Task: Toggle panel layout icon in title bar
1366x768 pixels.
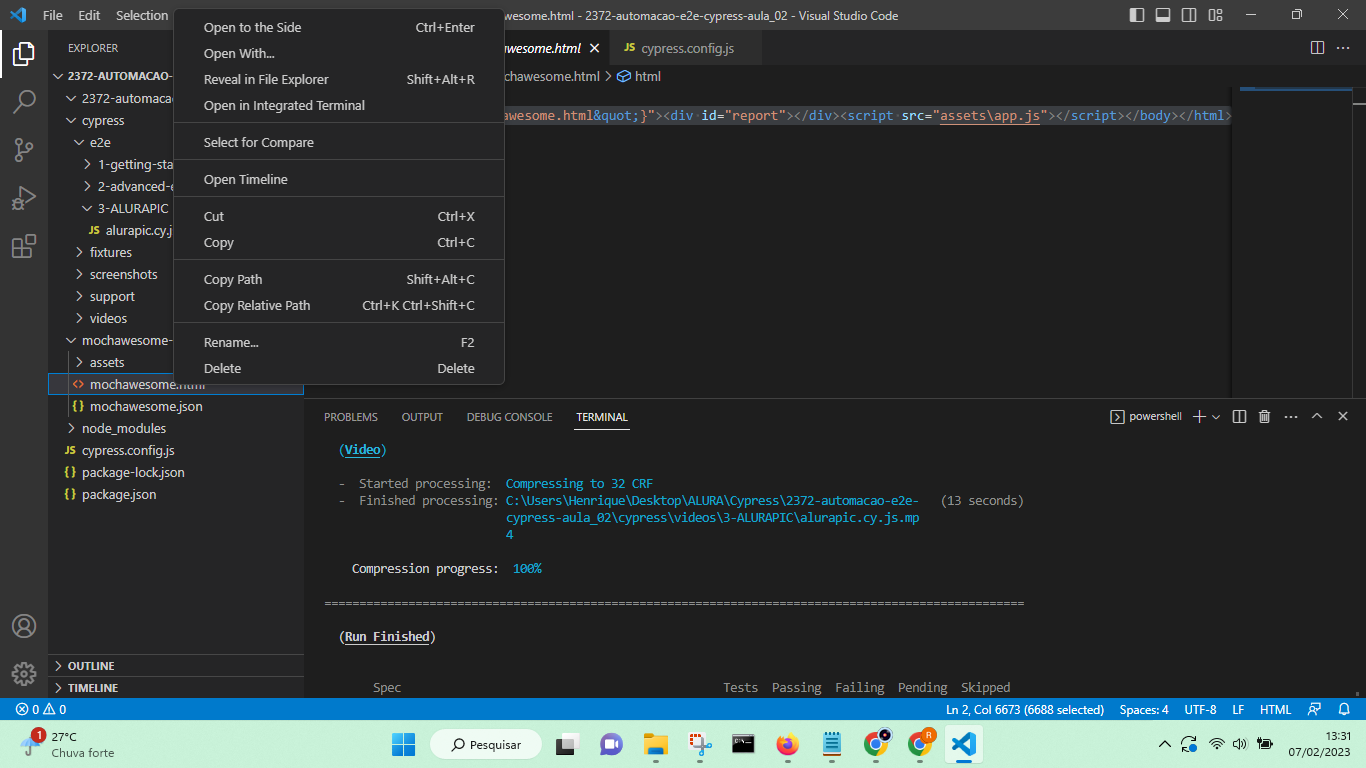Action: pyautogui.click(x=1163, y=15)
